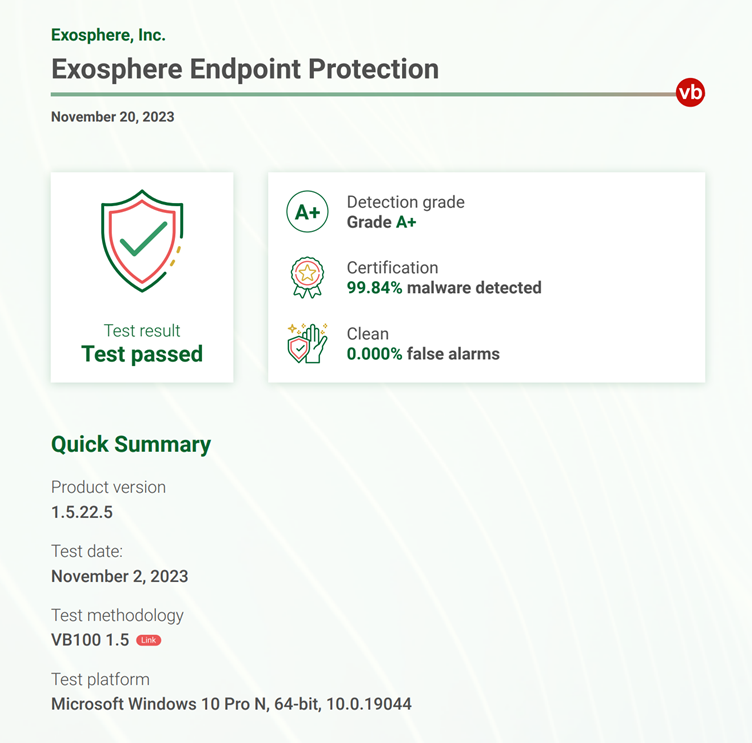
Task: Click the Test passed result text
Action: coord(142,354)
